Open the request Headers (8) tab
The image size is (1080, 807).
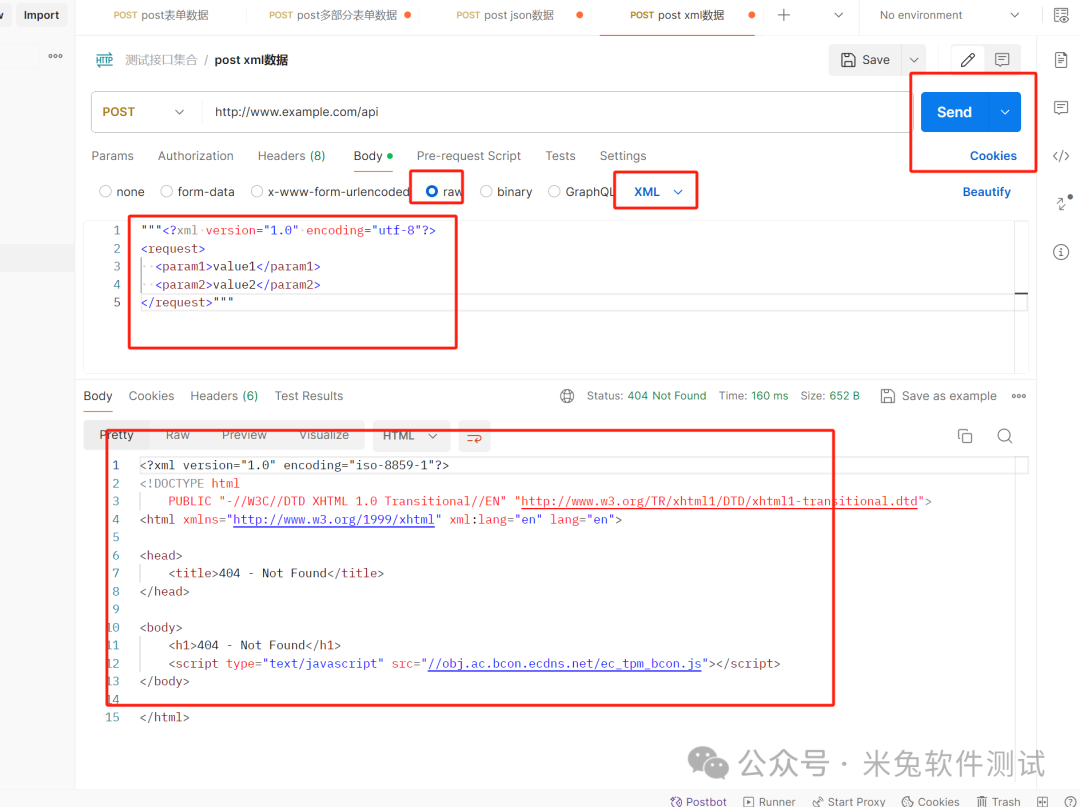[x=291, y=156]
